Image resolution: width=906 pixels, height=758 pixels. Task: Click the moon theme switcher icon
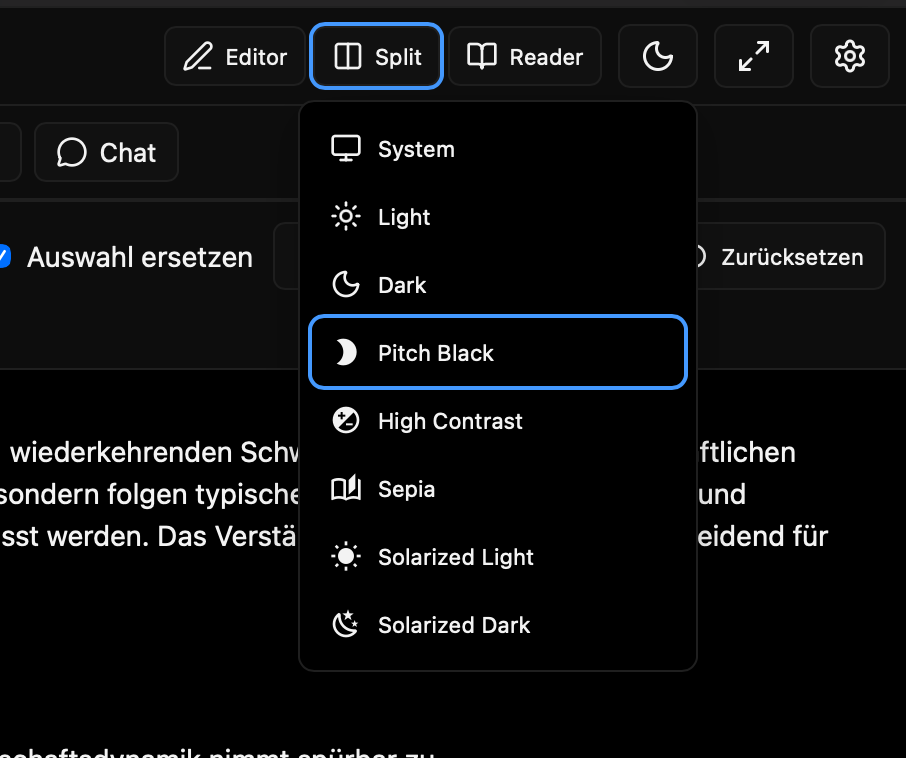(657, 57)
